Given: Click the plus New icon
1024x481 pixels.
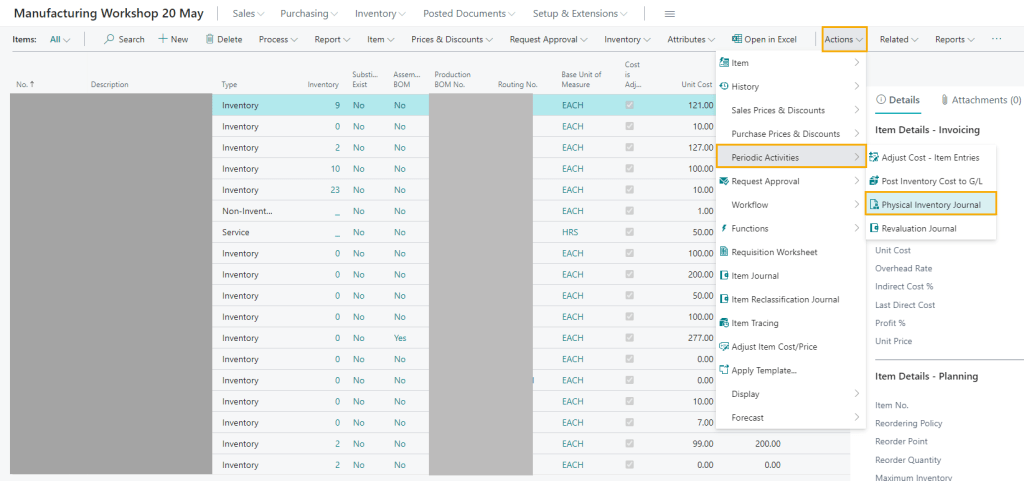Looking at the screenshot, I should [163, 39].
